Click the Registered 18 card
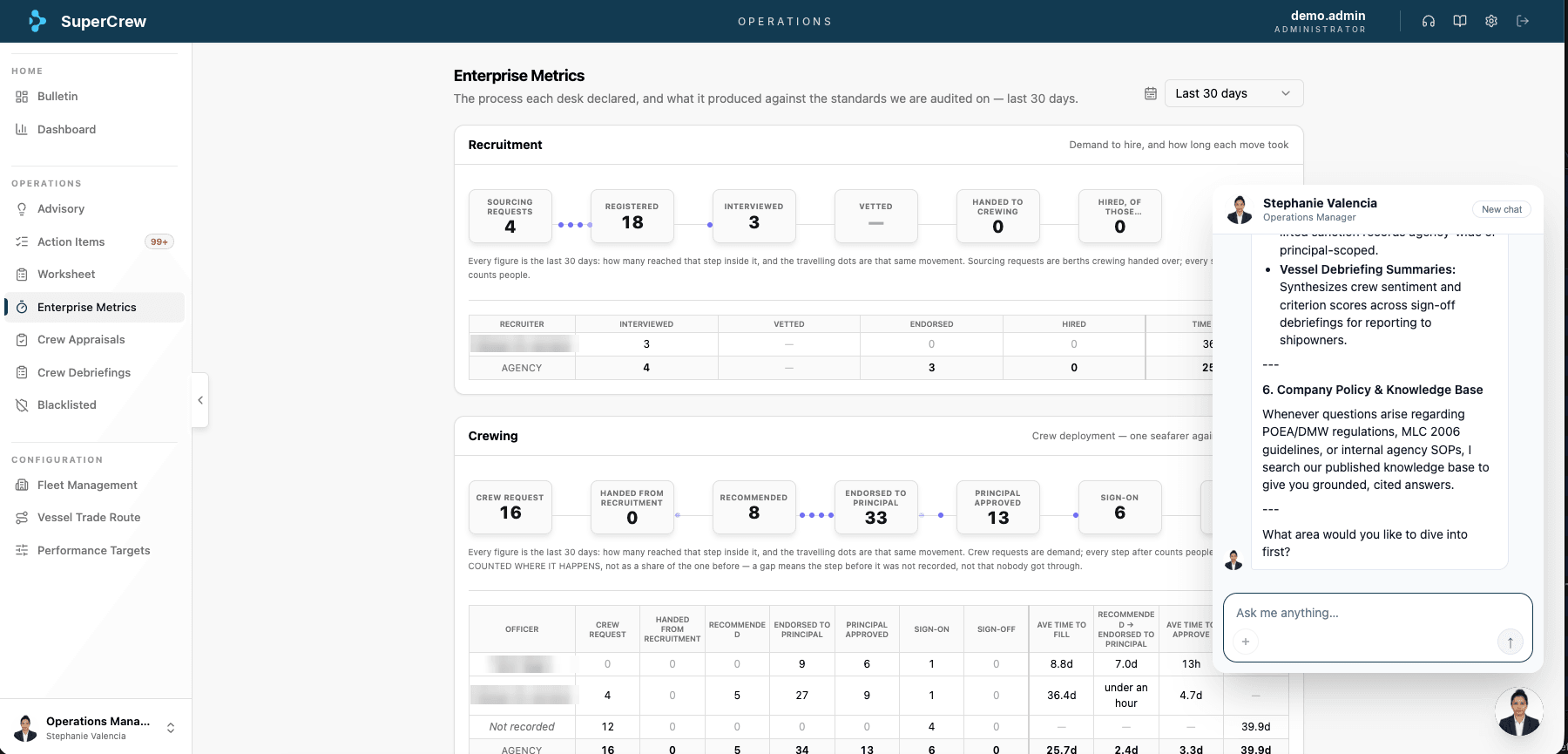 click(x=632, y=216)
